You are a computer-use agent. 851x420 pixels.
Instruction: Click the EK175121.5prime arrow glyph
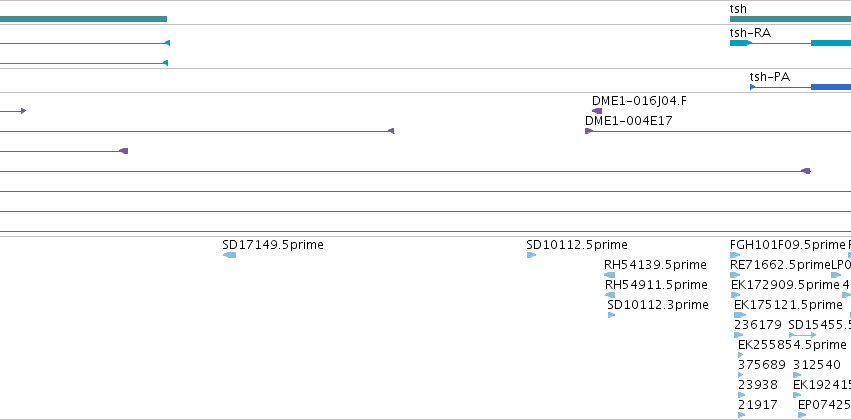coord(740,315)
